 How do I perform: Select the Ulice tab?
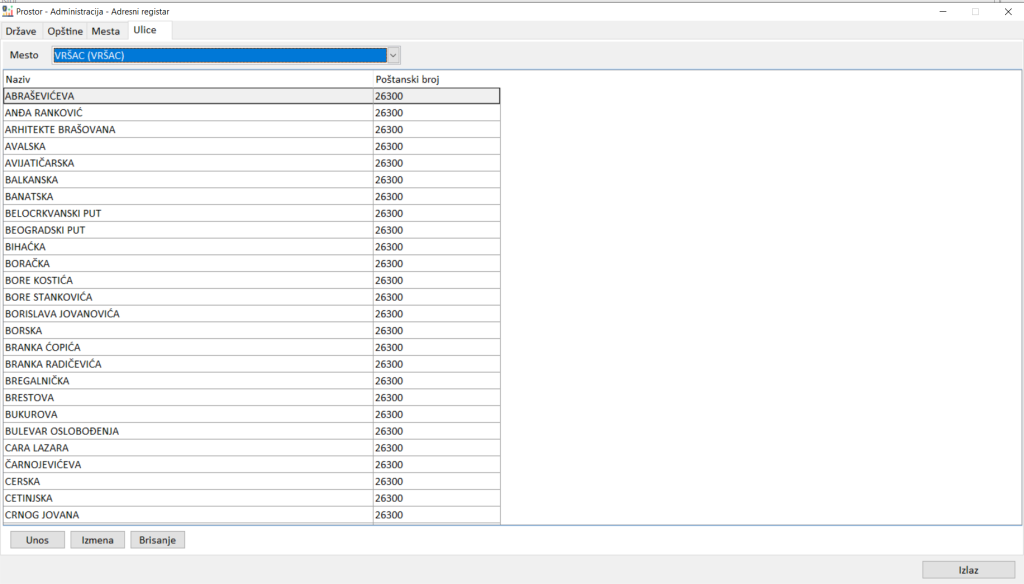click(x=145, y=31)
